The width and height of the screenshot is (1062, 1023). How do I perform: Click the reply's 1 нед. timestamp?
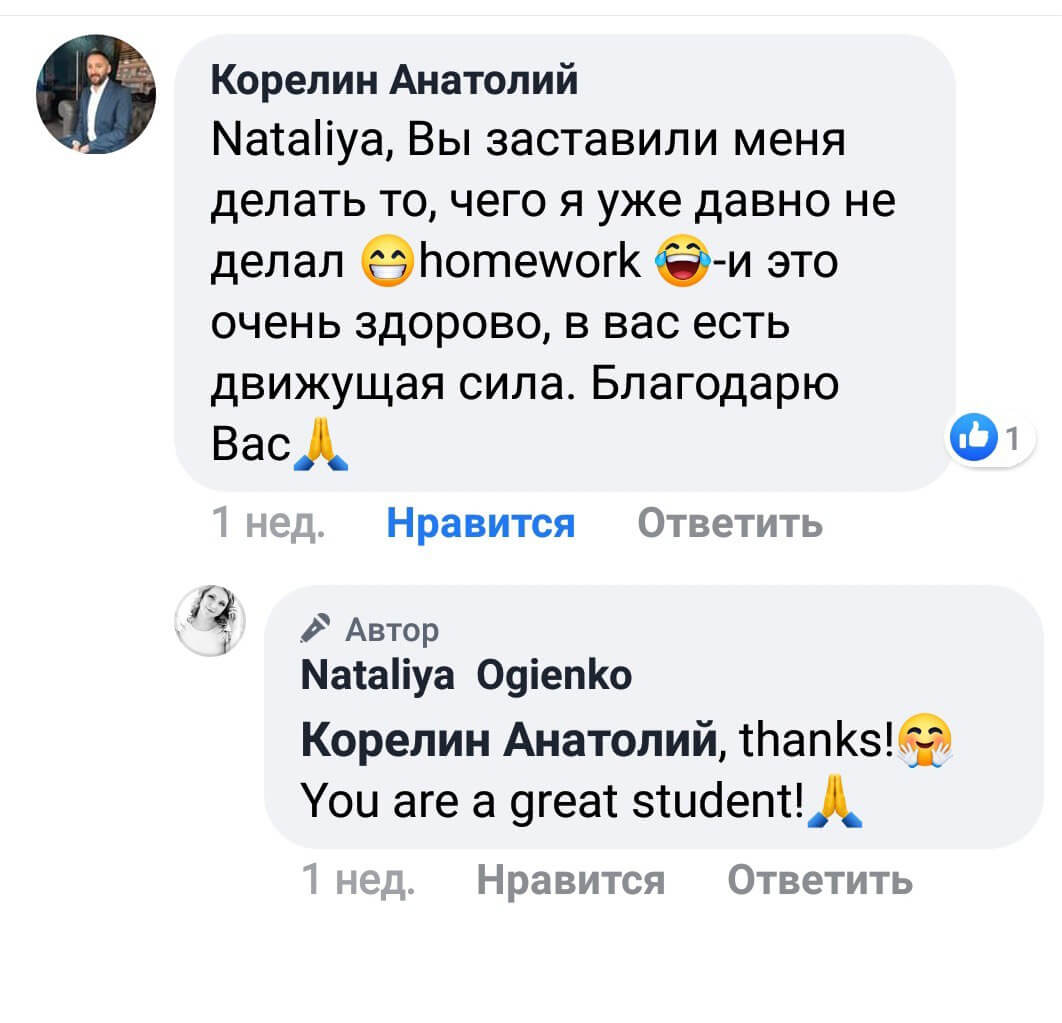pyautogui.click(x=357, y=880)
